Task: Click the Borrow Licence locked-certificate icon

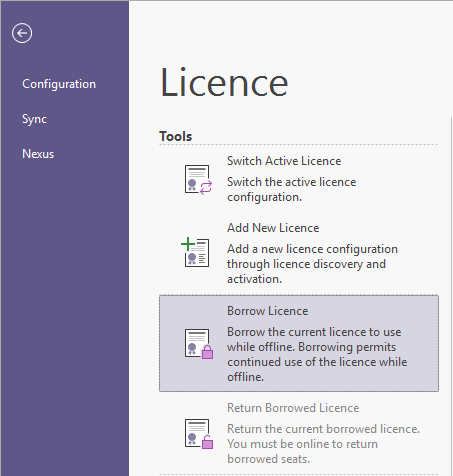Action: click(x=199, y=344)
